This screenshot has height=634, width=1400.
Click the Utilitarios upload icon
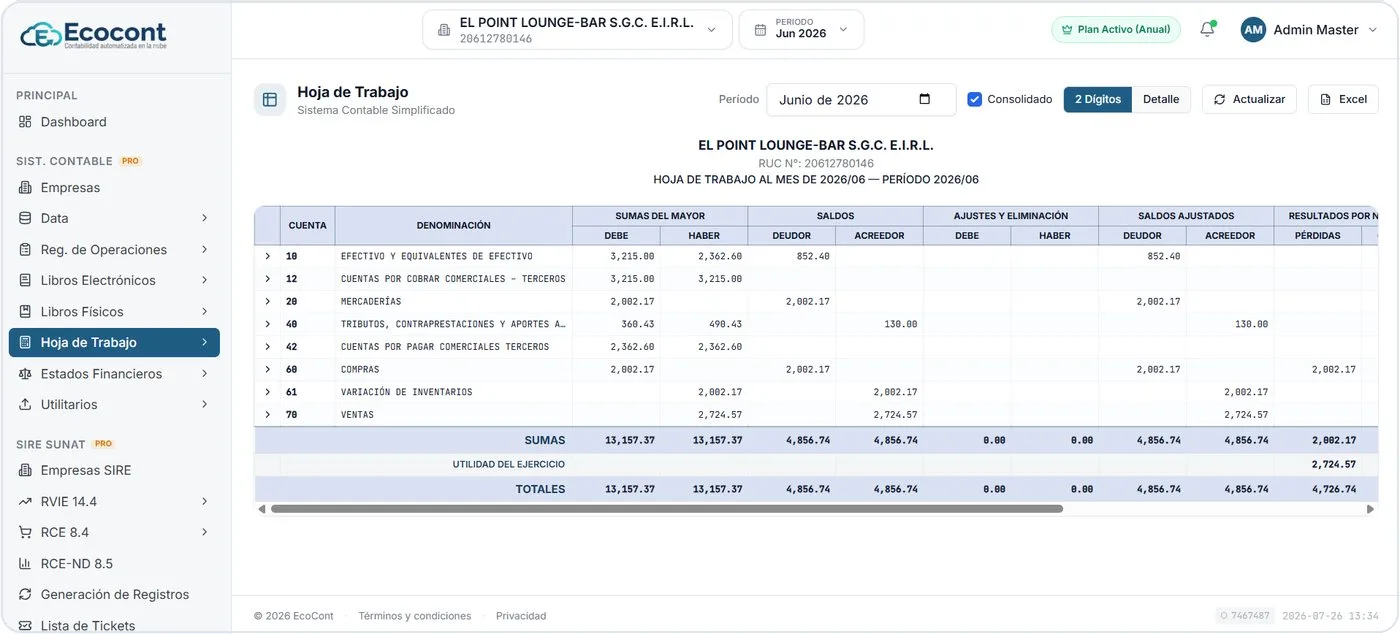coord(25,405)
